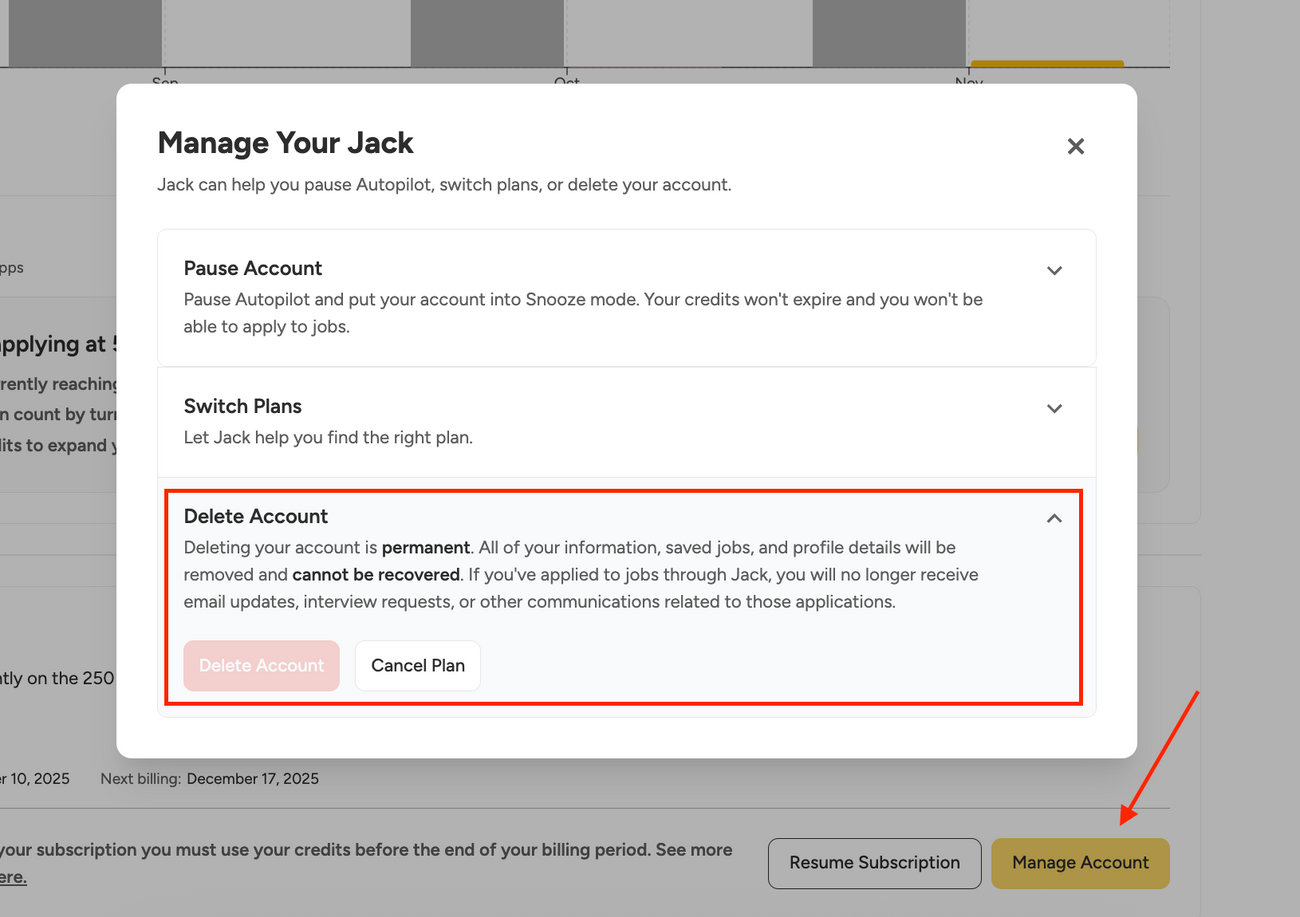This screenshot has height=917, width=1300.
Task: Click the Resume Subscription button
Action: point(874,863)
